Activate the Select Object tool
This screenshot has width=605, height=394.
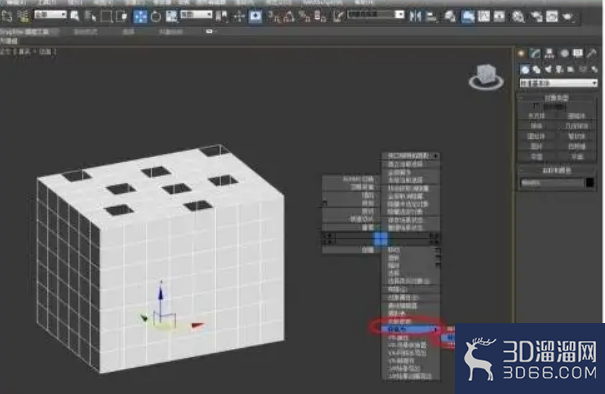75,16
